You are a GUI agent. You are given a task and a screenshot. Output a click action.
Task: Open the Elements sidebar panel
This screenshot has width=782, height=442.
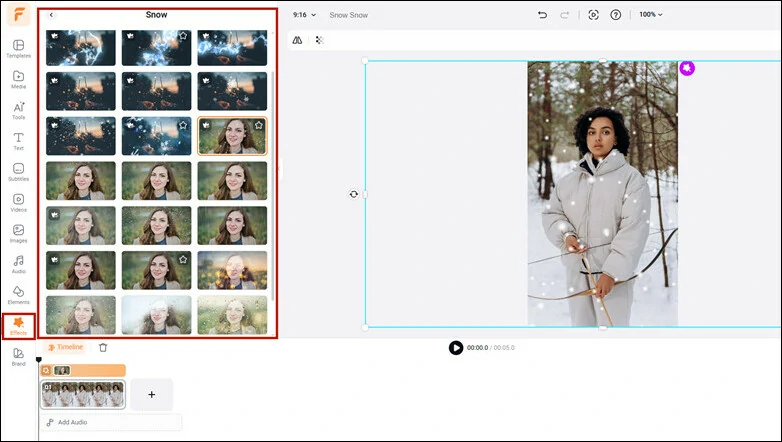pos(18,295)
